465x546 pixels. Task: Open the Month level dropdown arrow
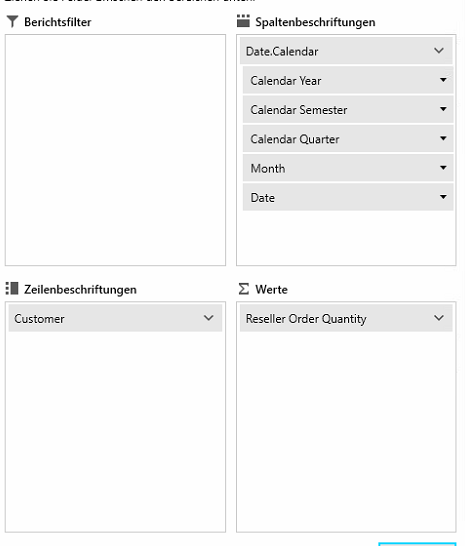click(443, 168)
